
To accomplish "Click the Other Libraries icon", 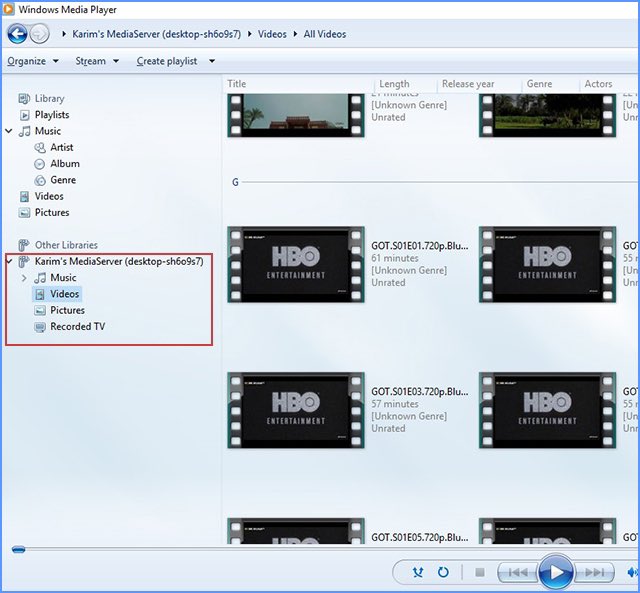I will point(24,245).
